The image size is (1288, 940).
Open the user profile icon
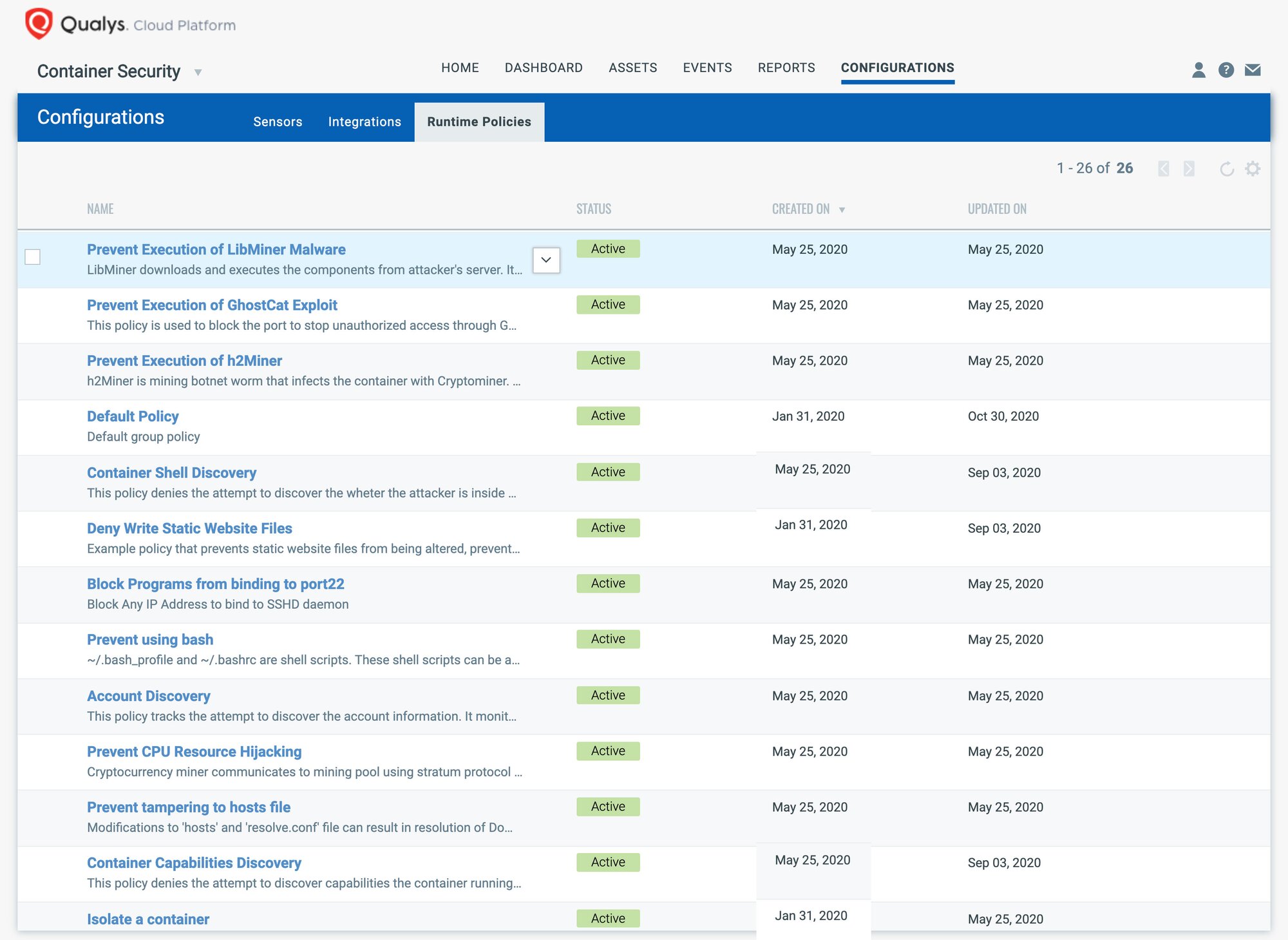point(1198,70)
